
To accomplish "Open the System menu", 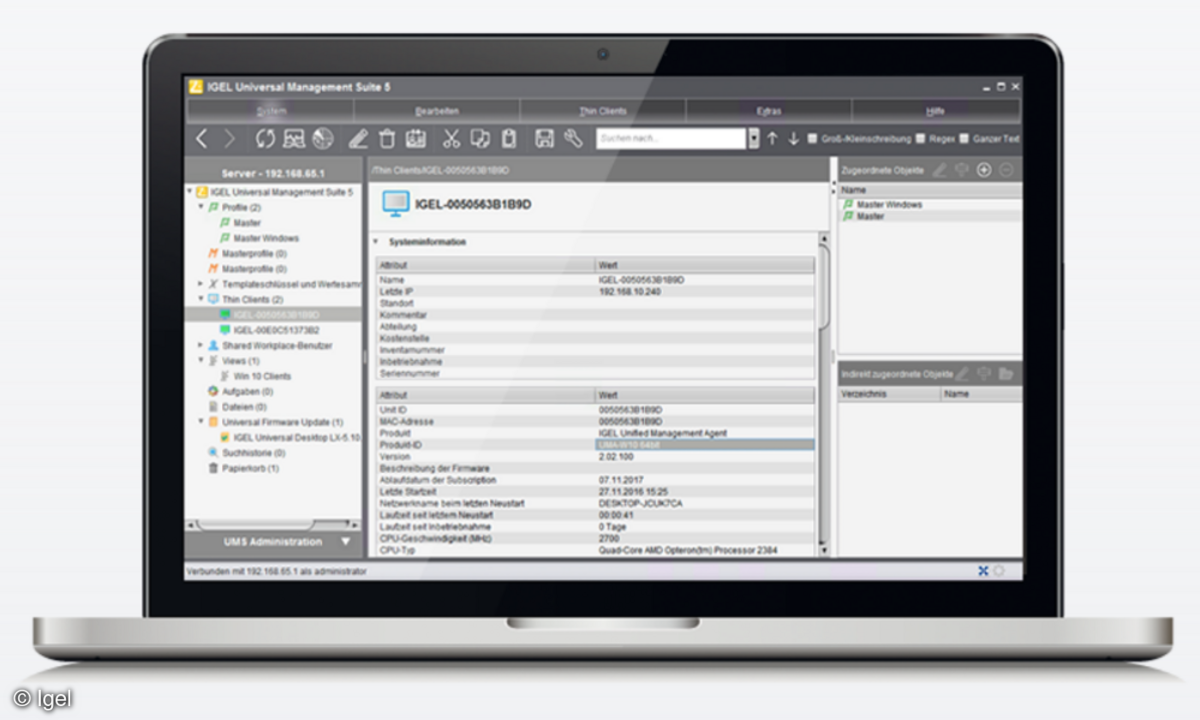I will click(271, 111).
